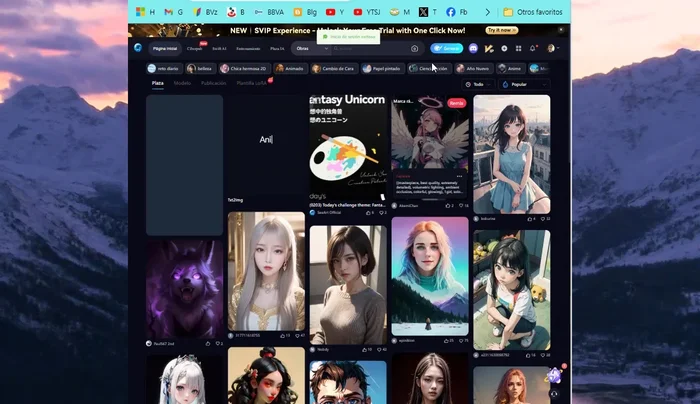
Task: Switch to the Publicación tab
Action: point(213,84)
